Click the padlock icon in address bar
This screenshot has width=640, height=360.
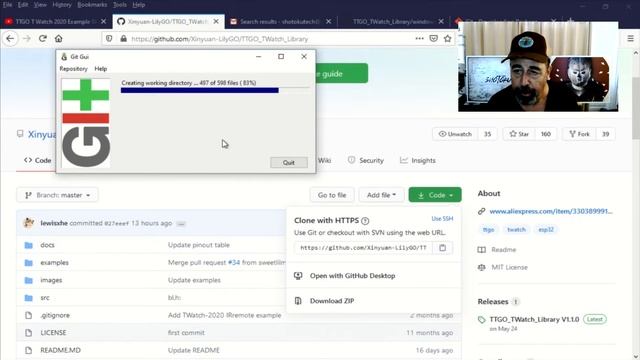123,39
